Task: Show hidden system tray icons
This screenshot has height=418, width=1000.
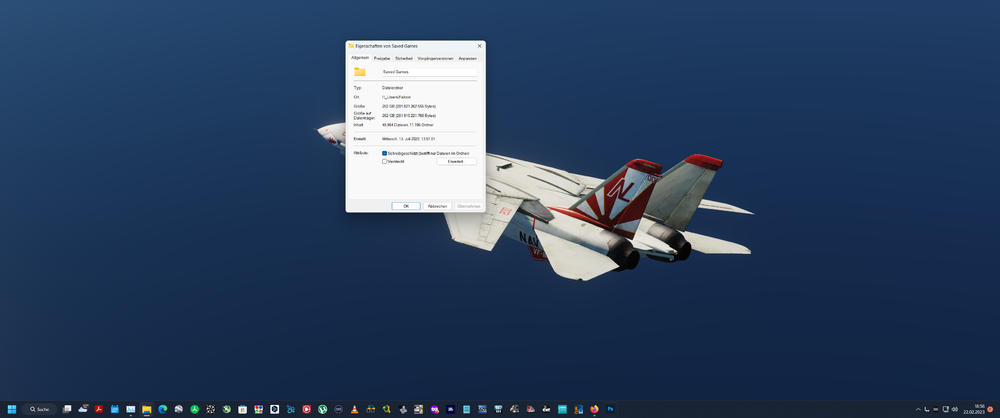Action: [x=918, y=409]
